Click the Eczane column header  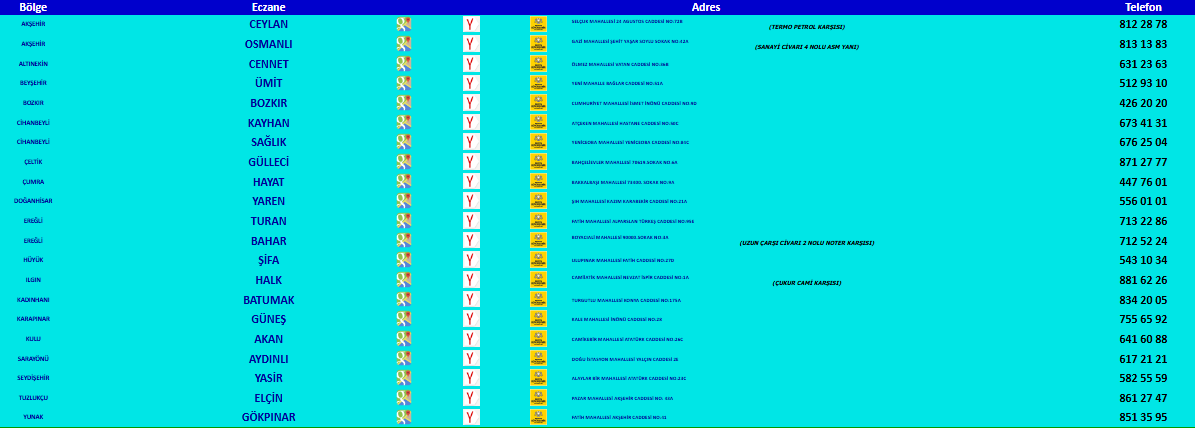[268, 7]
